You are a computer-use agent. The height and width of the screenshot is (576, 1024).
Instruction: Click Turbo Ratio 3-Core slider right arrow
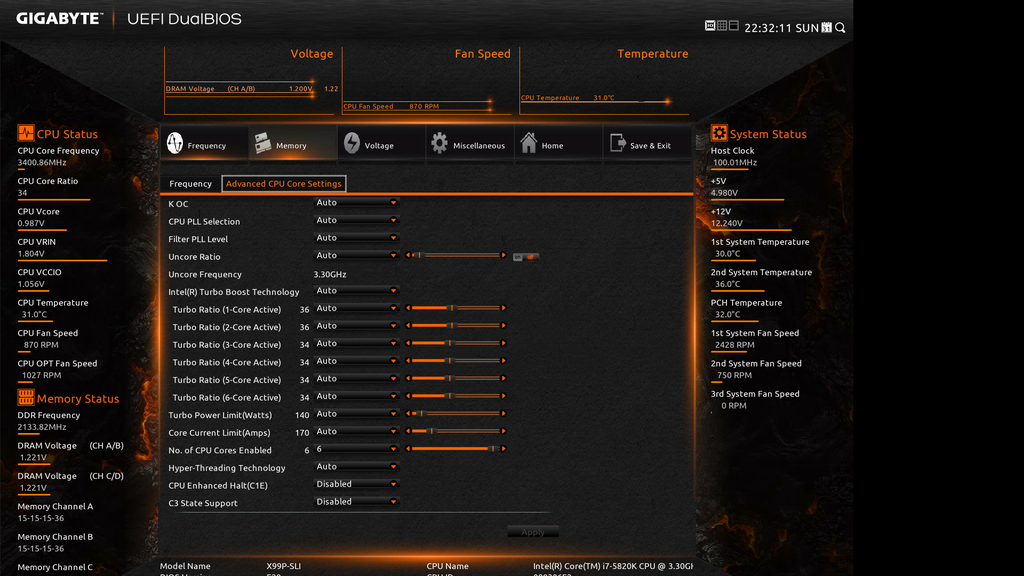[x=504, y=343]
